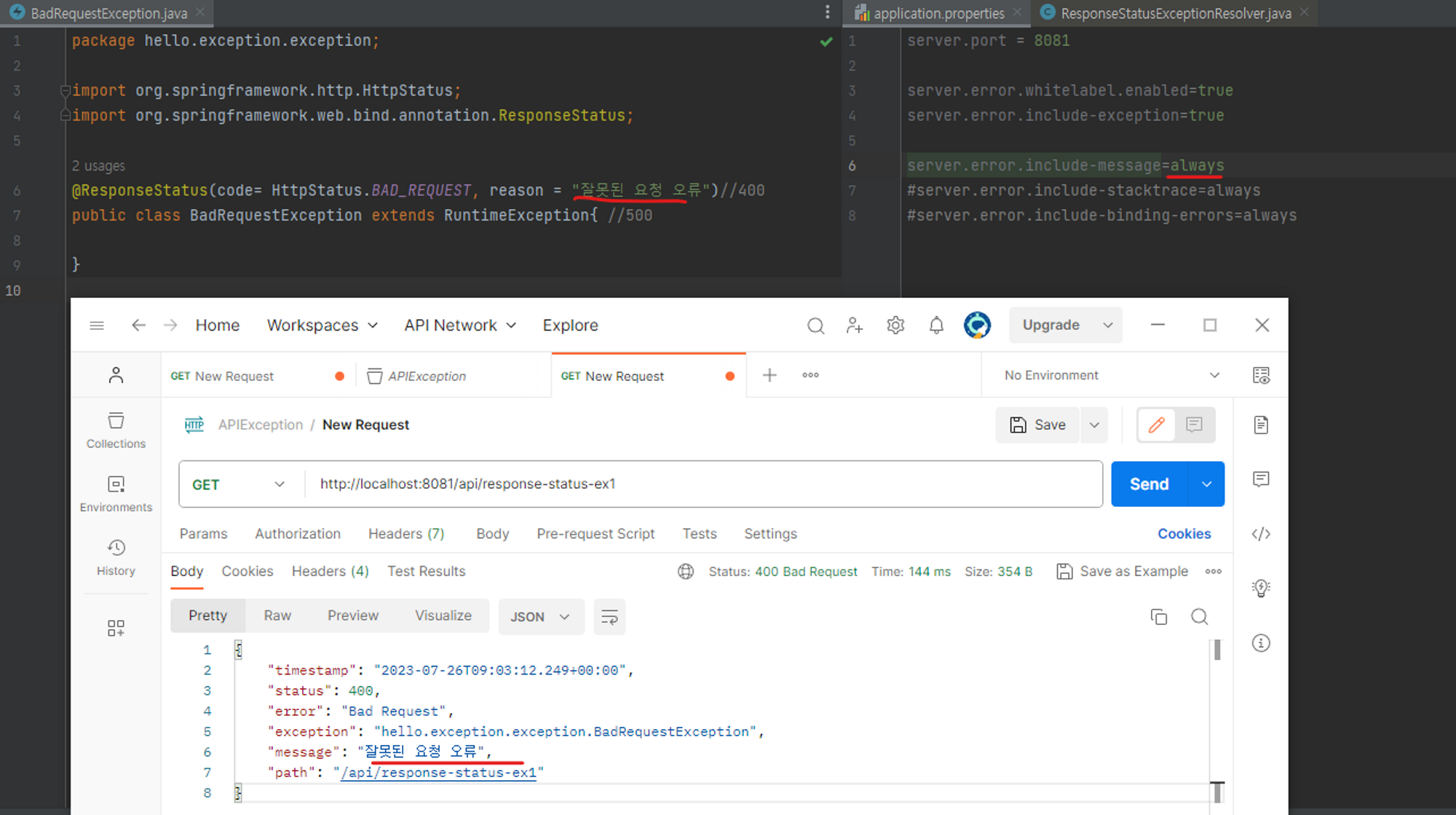Viewport: 1456px width, 815px height.
Task: Open IntelliJ editor tab options vertical dots
Action: 827,12
